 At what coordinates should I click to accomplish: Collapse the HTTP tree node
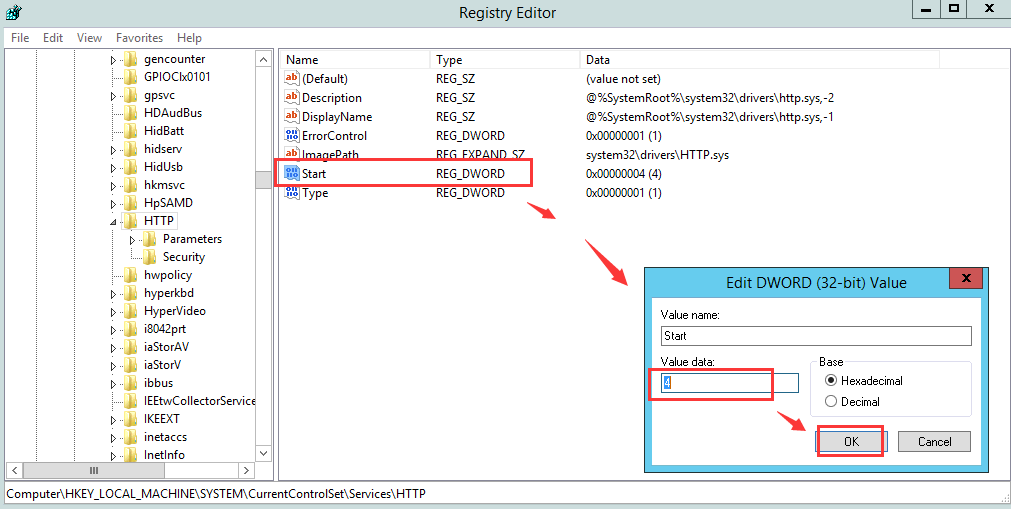click(x=113, y=221)
